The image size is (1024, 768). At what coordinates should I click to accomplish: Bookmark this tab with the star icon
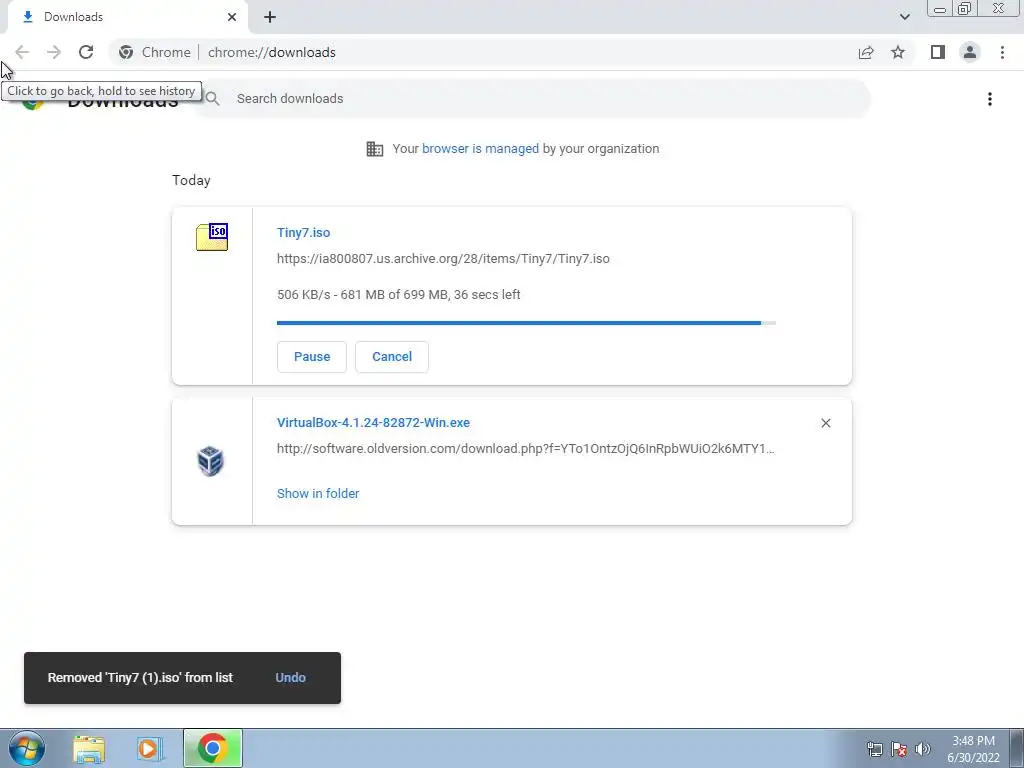[x=898, y=52]
